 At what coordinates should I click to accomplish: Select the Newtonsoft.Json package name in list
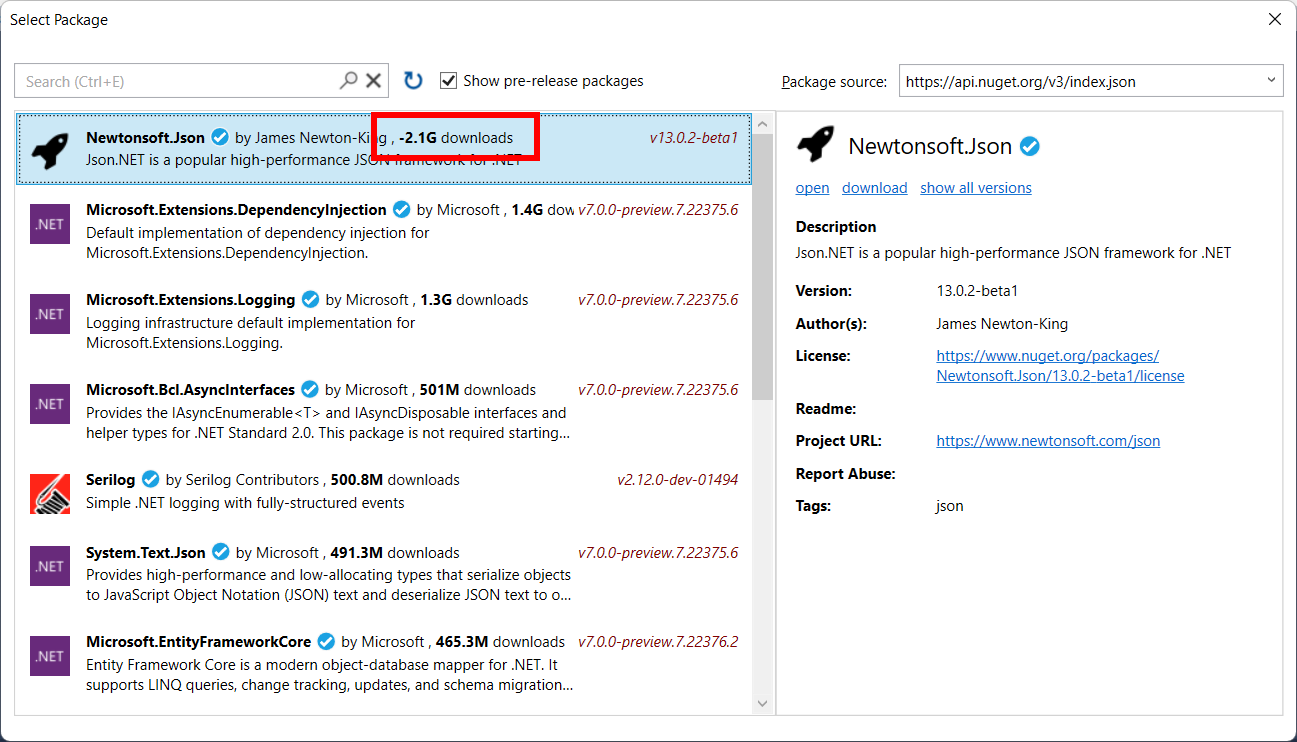[146, 138]
